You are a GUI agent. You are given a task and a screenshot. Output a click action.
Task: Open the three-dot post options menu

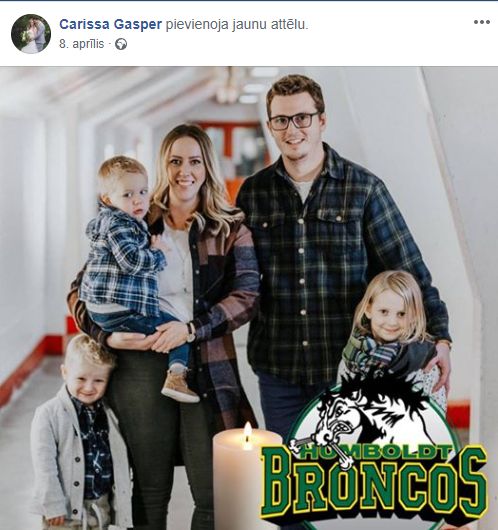coord(481,22)
